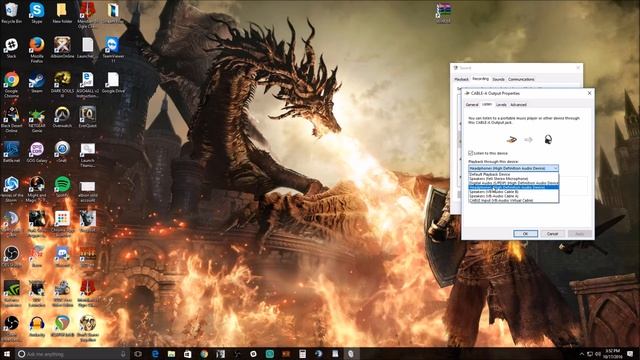Select the Steam desktop shortcut
The image size is (640, 360).
coord(37,82)
